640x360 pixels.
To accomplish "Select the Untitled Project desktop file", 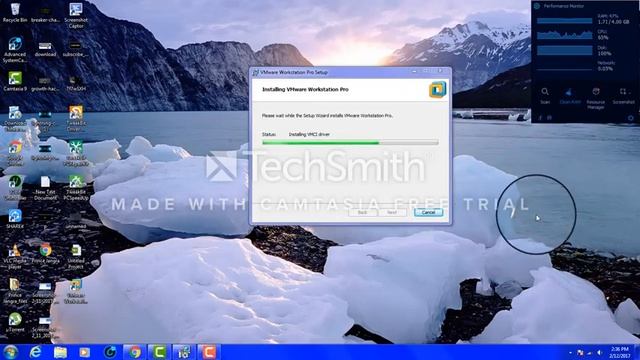I will (76, 256).
